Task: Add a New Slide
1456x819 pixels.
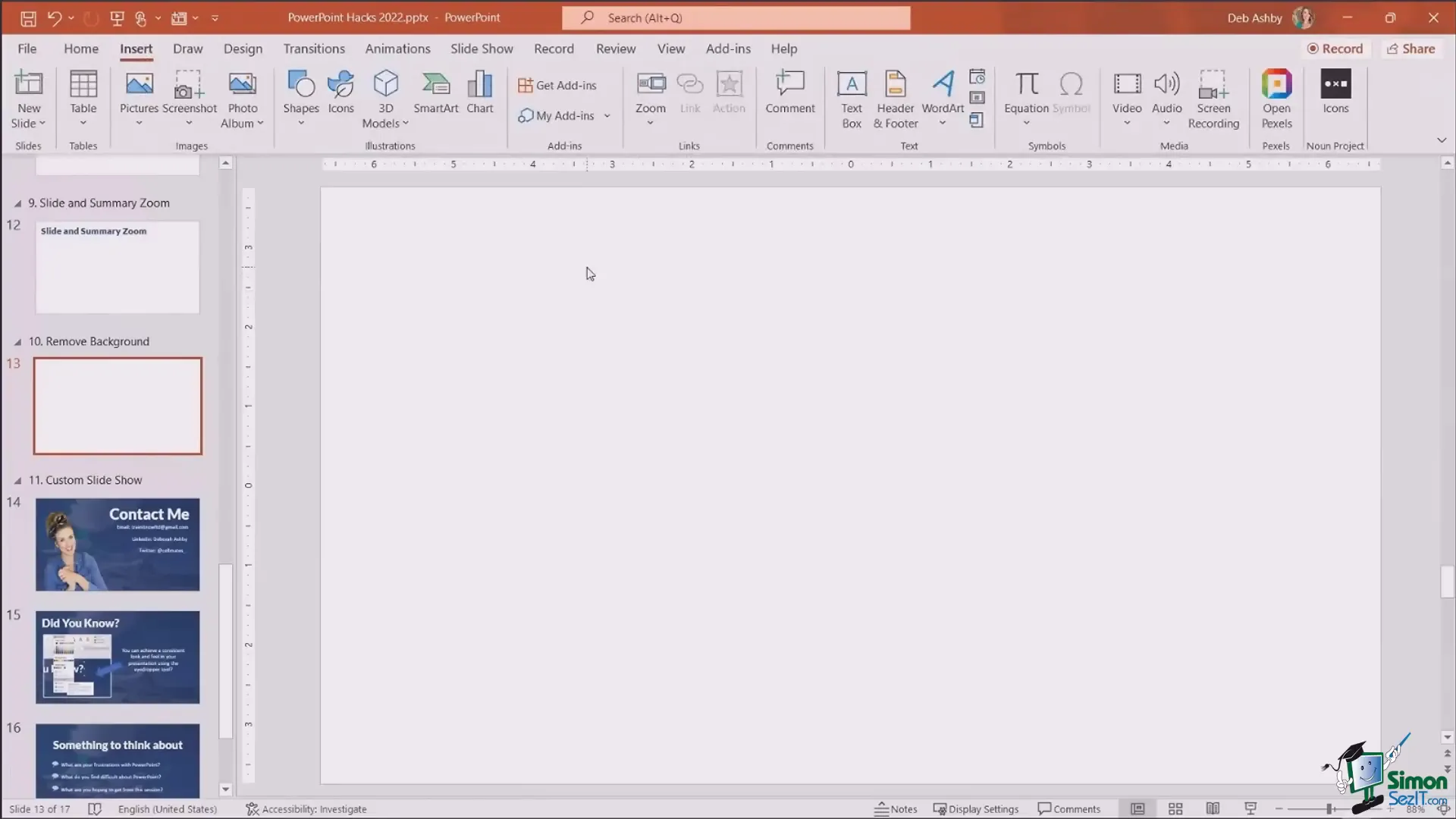Action: 29,83
